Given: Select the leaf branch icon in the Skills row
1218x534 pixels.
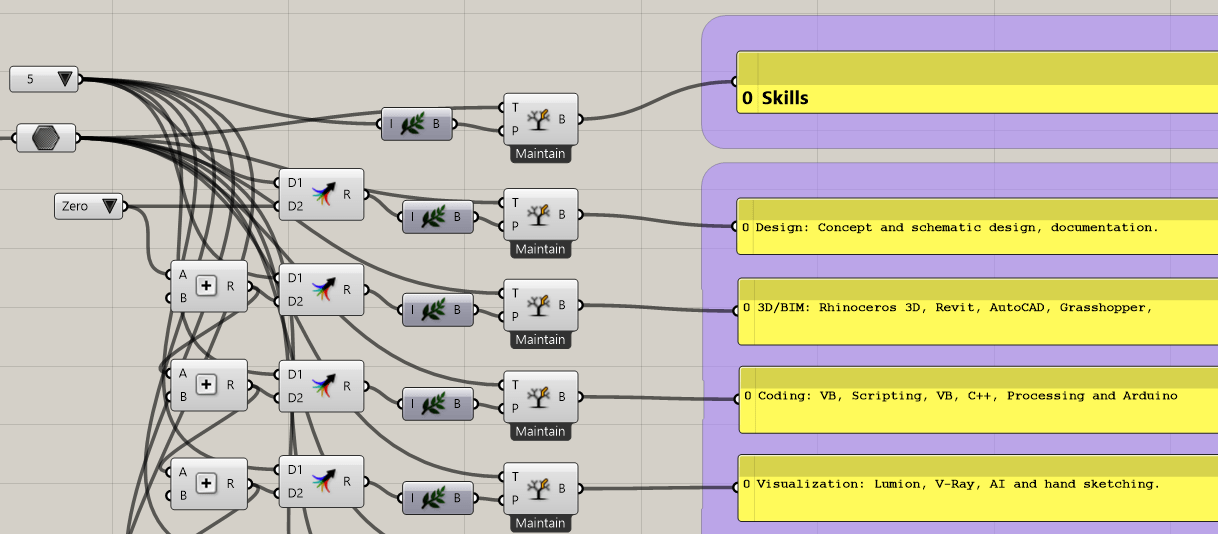Looking at the screenshot, I should 414,124.
